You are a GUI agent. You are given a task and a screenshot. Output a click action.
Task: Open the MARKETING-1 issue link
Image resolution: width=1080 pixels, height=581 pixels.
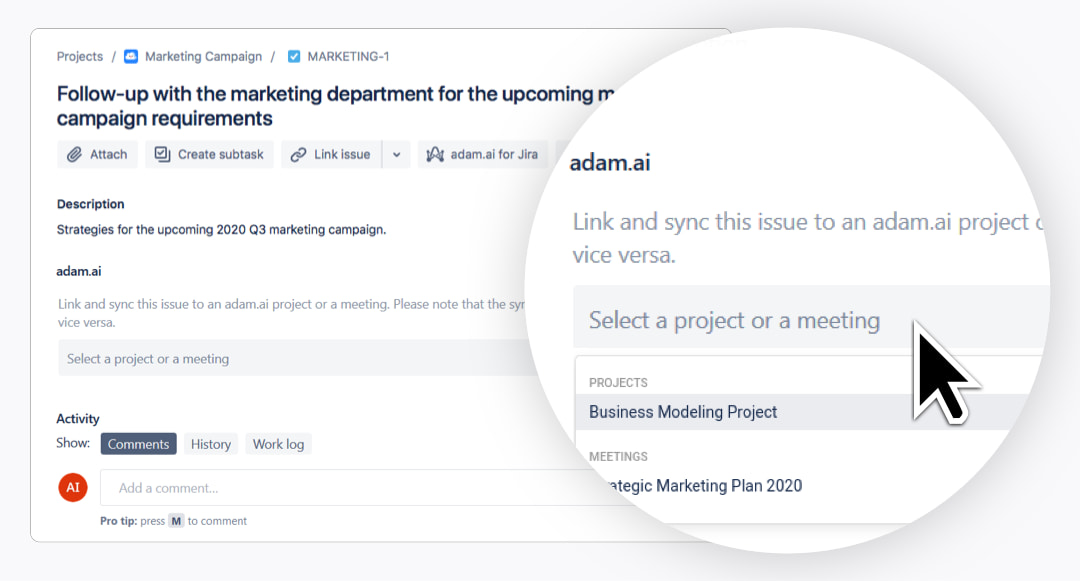point(348,56)
